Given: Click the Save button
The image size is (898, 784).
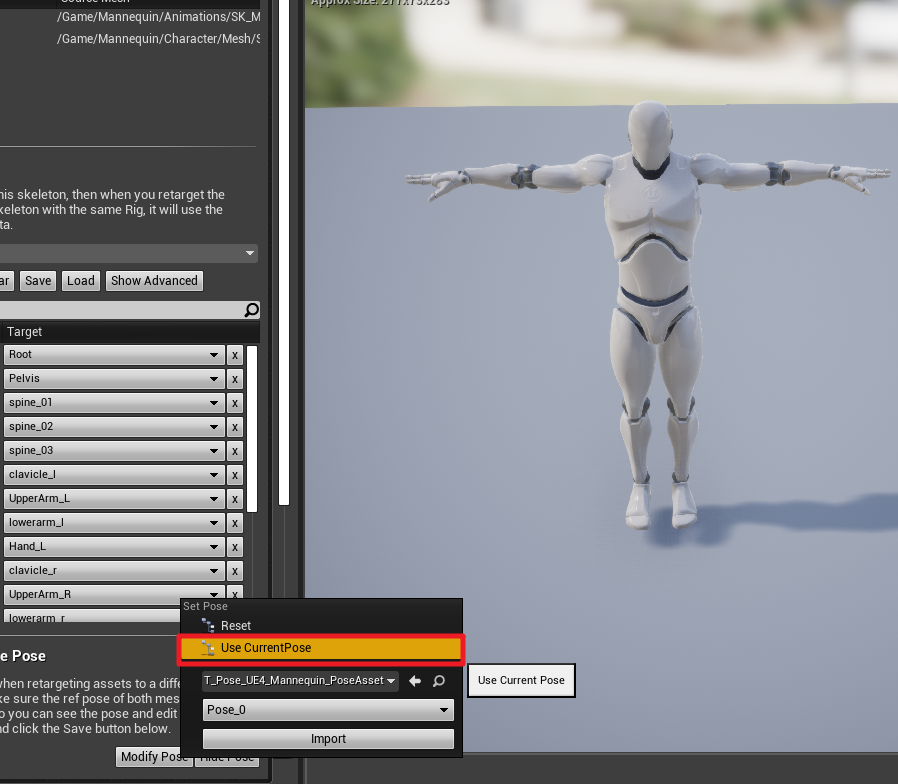Looking at the screenshot, I should coord(38,281).
